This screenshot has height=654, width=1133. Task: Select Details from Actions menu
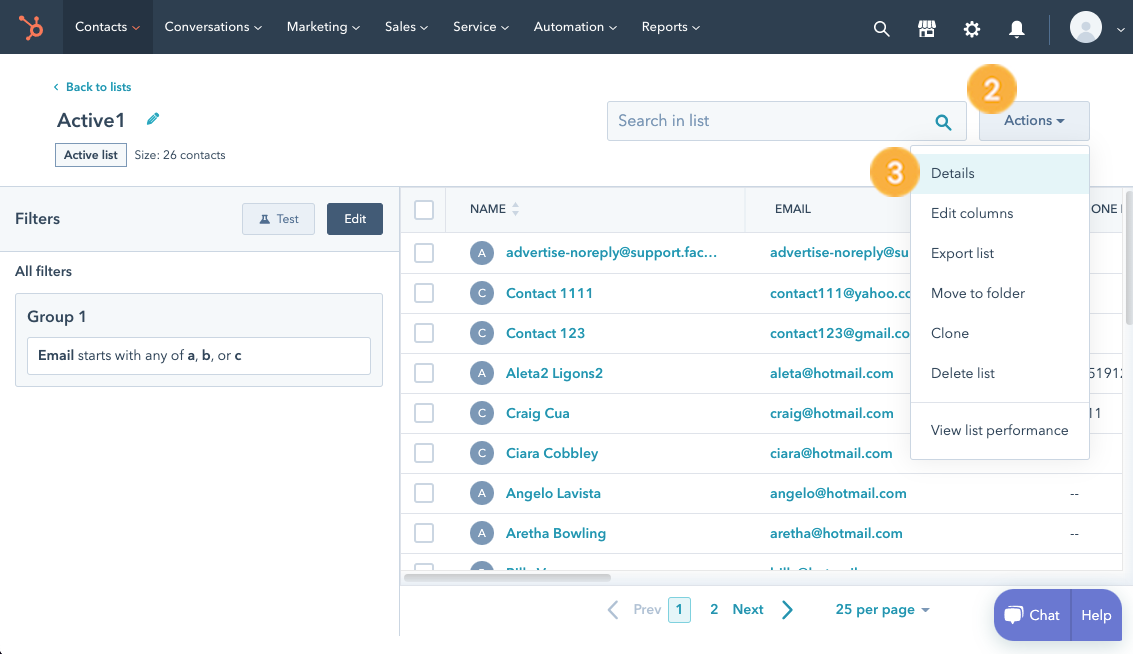[x=1000, y=173]
